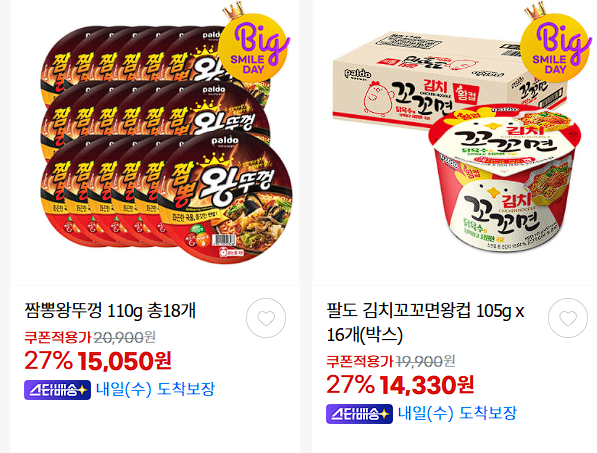Click 스타배송 badge under 김치꼬꼬면왕컵
The image size is (597, 453).
click(x=359, y=414)
